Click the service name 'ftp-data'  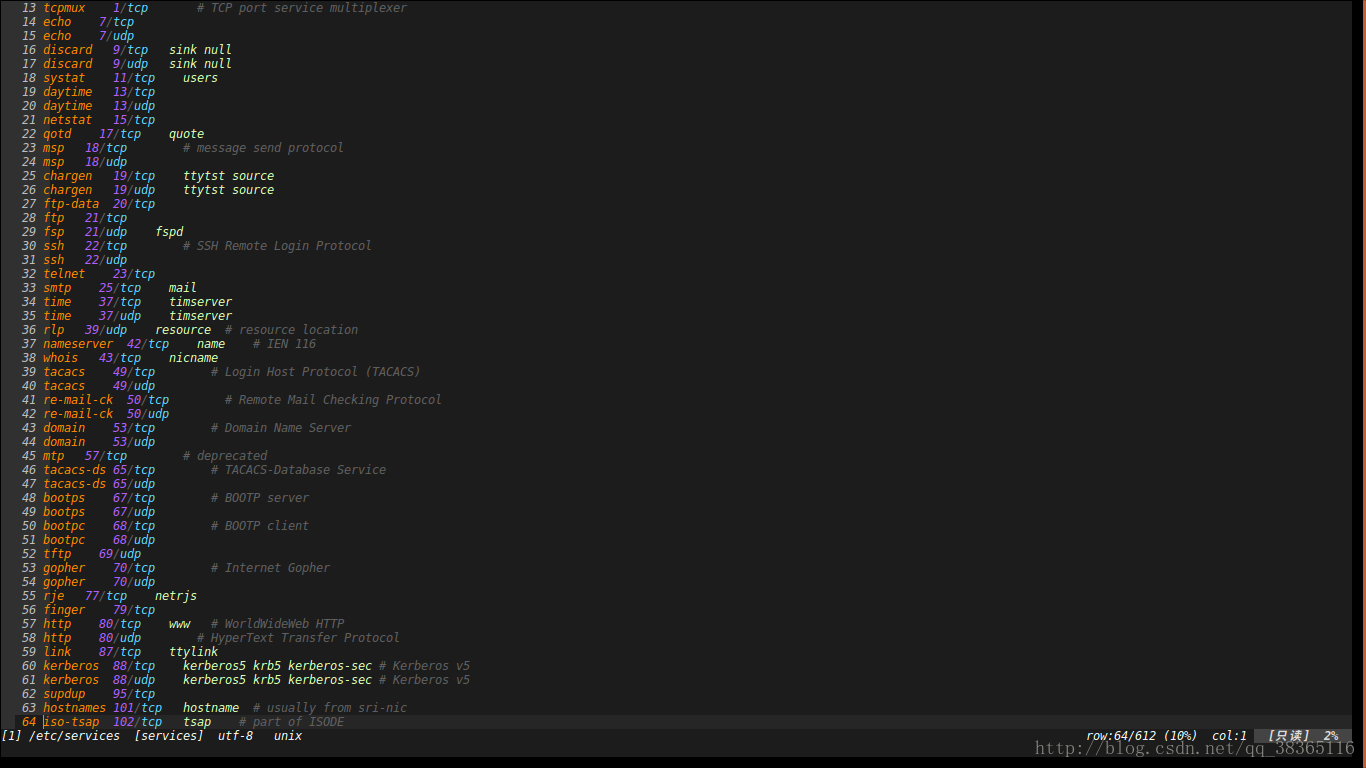click(71, 204)
